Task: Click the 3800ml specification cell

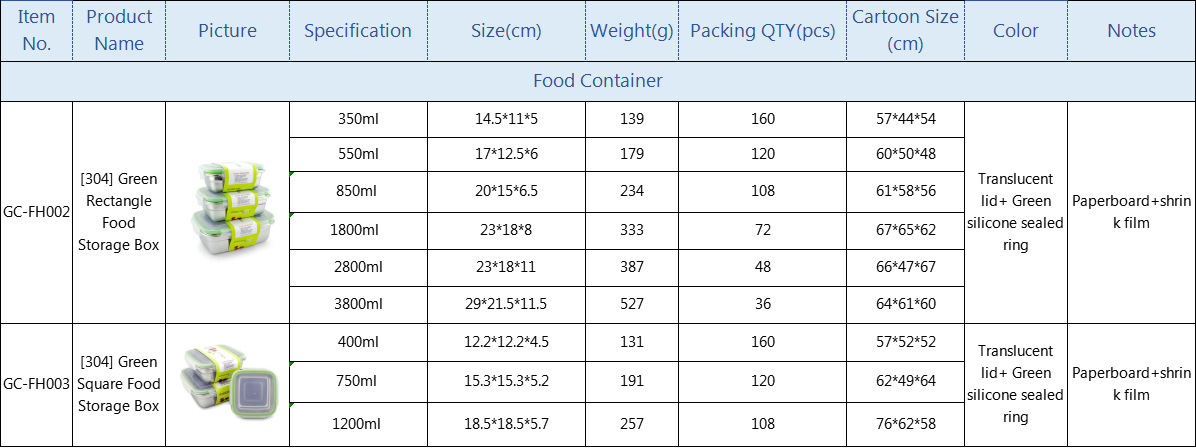Action: [x=357, y=304]
